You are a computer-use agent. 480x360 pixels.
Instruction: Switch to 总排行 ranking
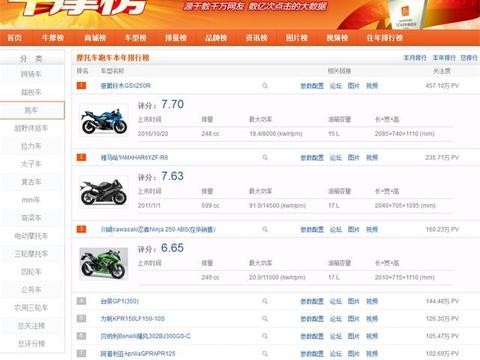point(469,58)
